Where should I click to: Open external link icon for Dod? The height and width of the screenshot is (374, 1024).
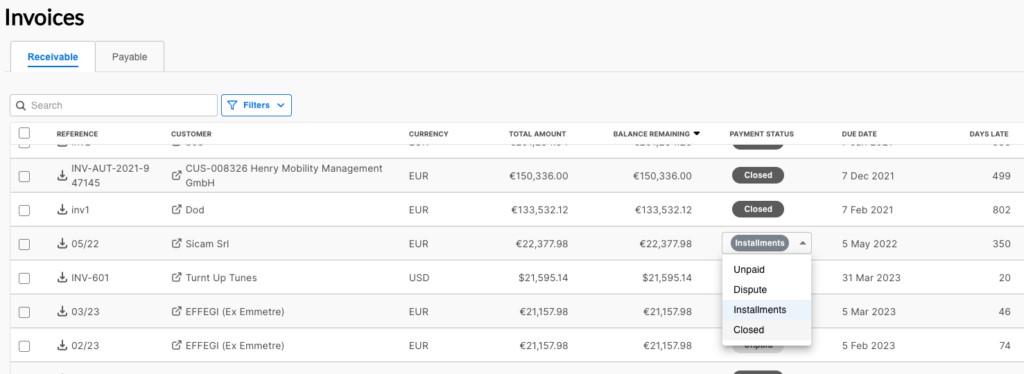coord(176,210)
